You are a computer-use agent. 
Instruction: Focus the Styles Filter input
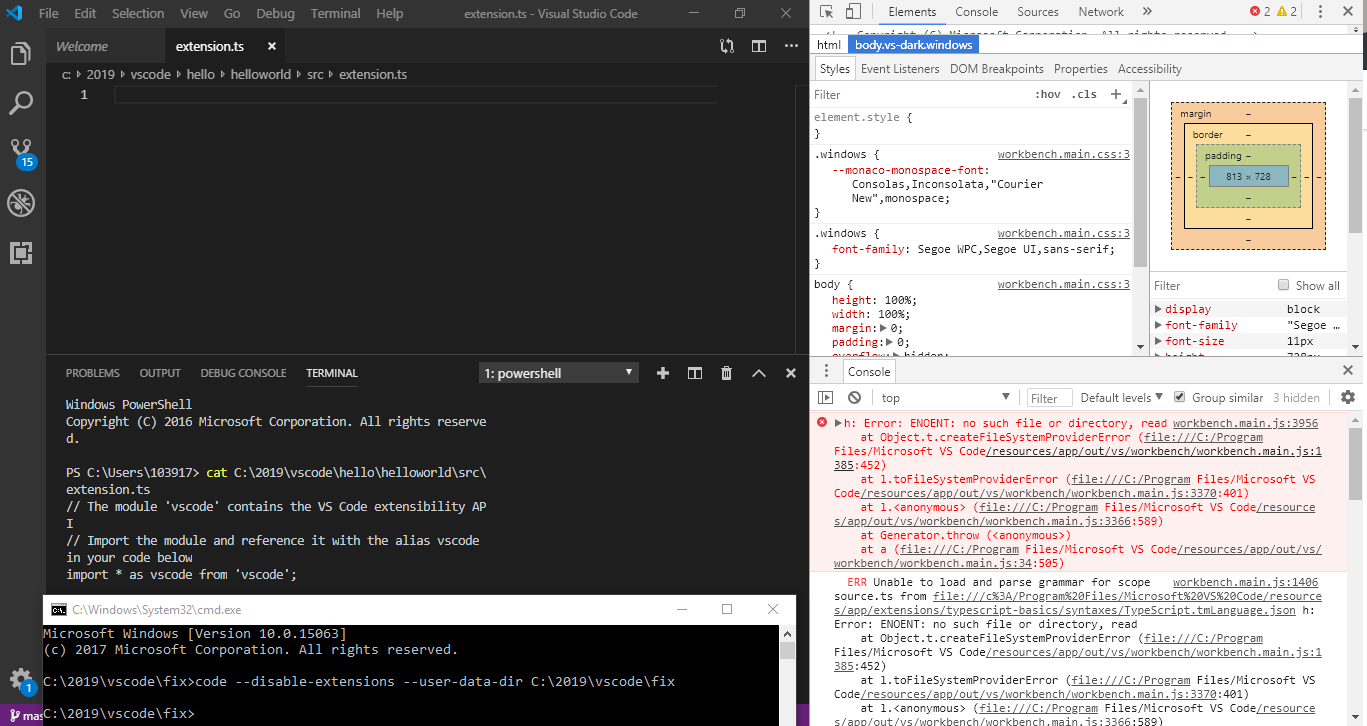[x=920, y=94]
